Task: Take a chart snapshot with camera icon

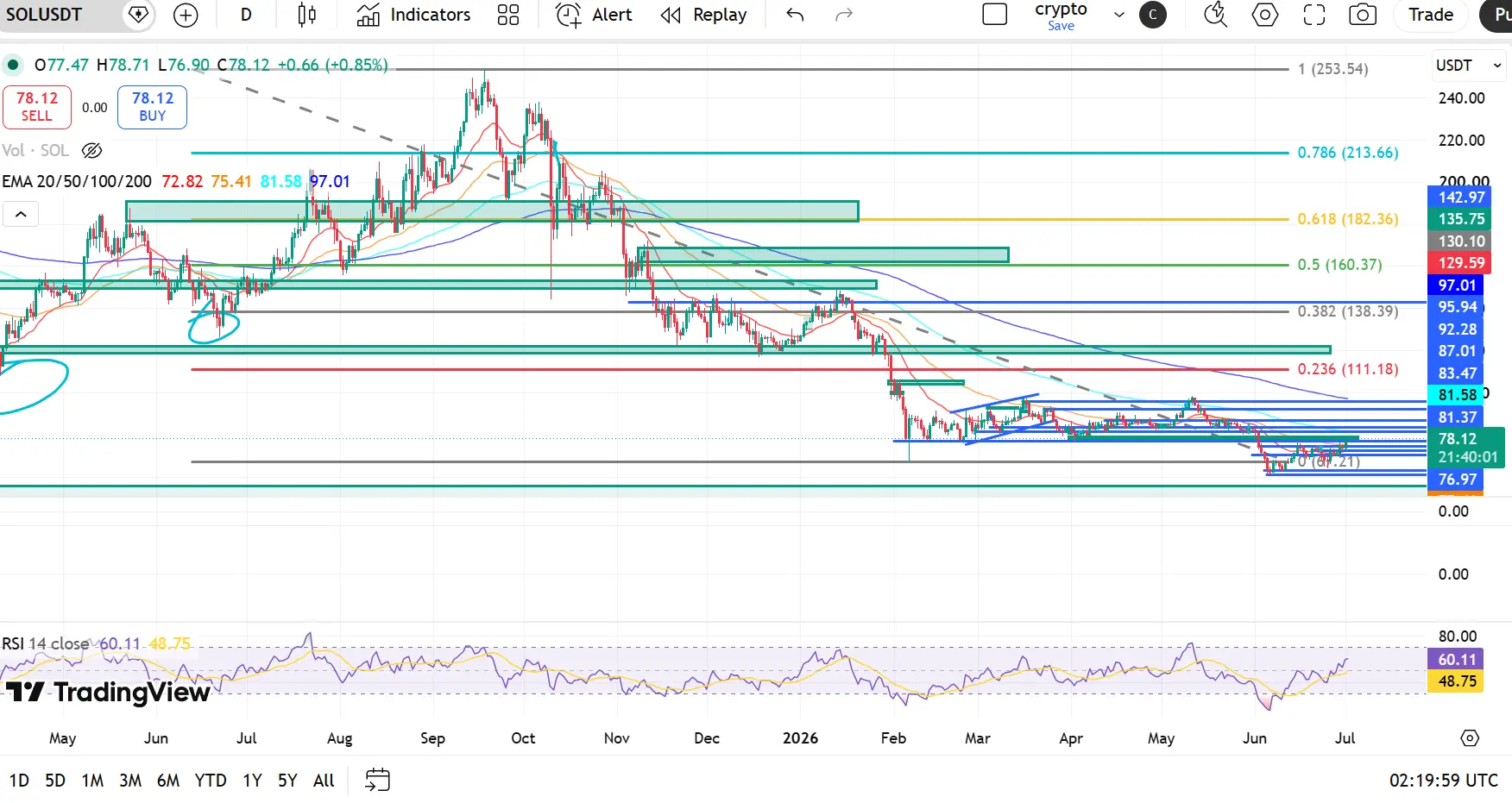Action: 1363,15
